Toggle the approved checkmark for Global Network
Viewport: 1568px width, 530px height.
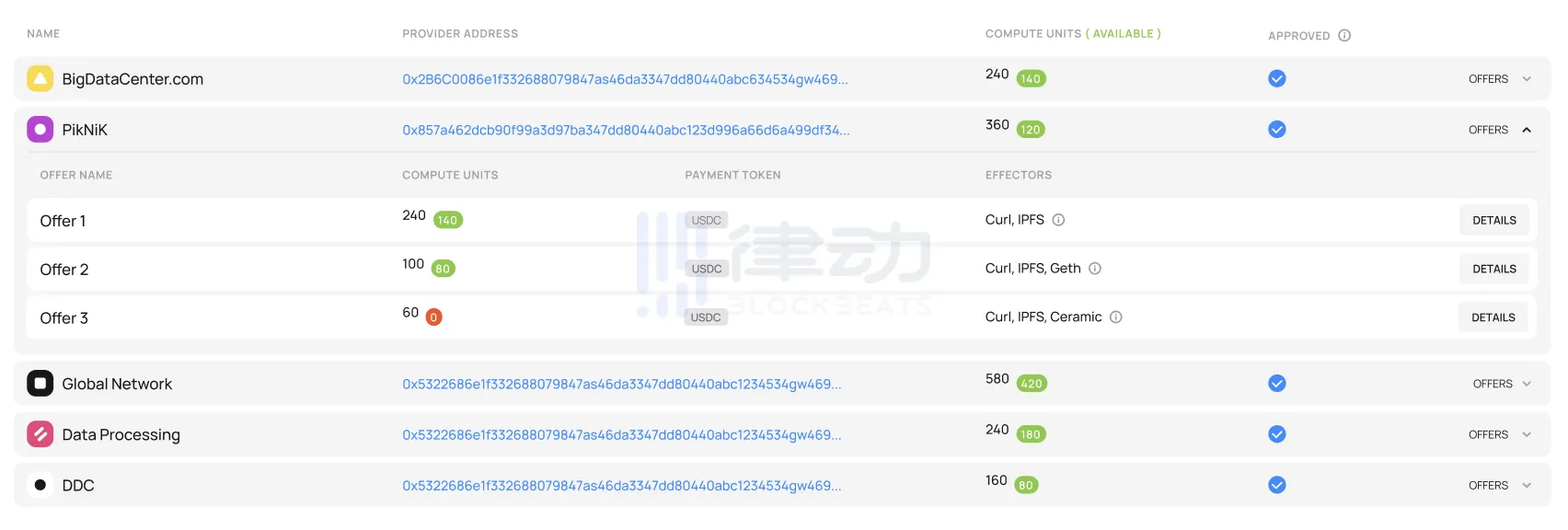click(1276, 384)
